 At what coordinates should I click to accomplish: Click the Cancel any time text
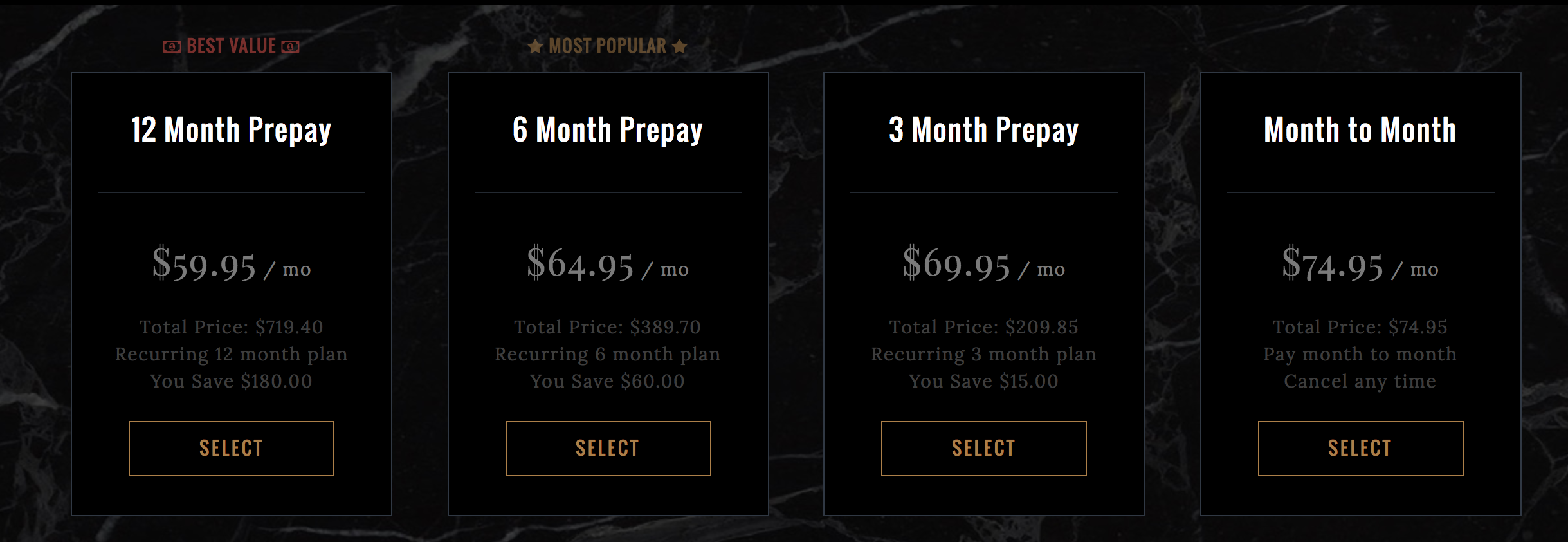(x=1360, y=381)
